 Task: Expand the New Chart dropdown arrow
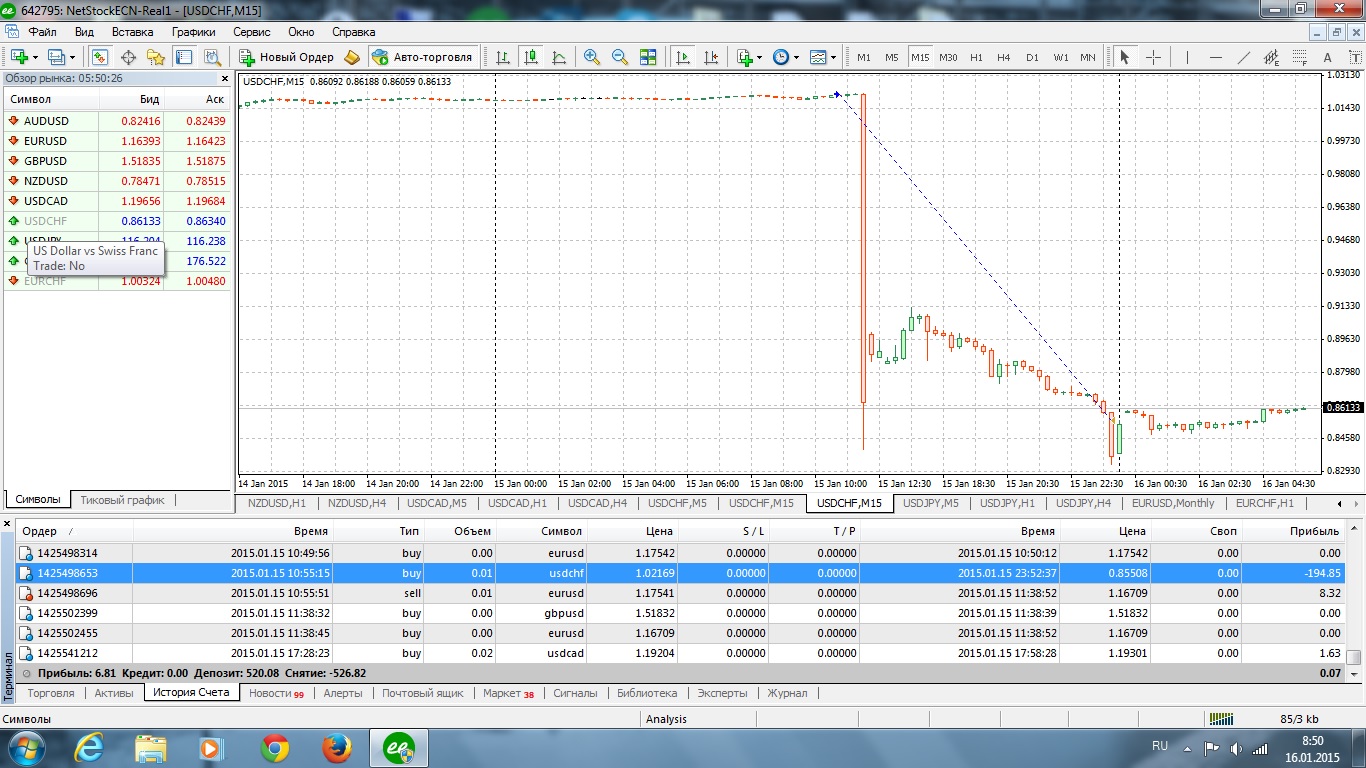coord(36,57)
